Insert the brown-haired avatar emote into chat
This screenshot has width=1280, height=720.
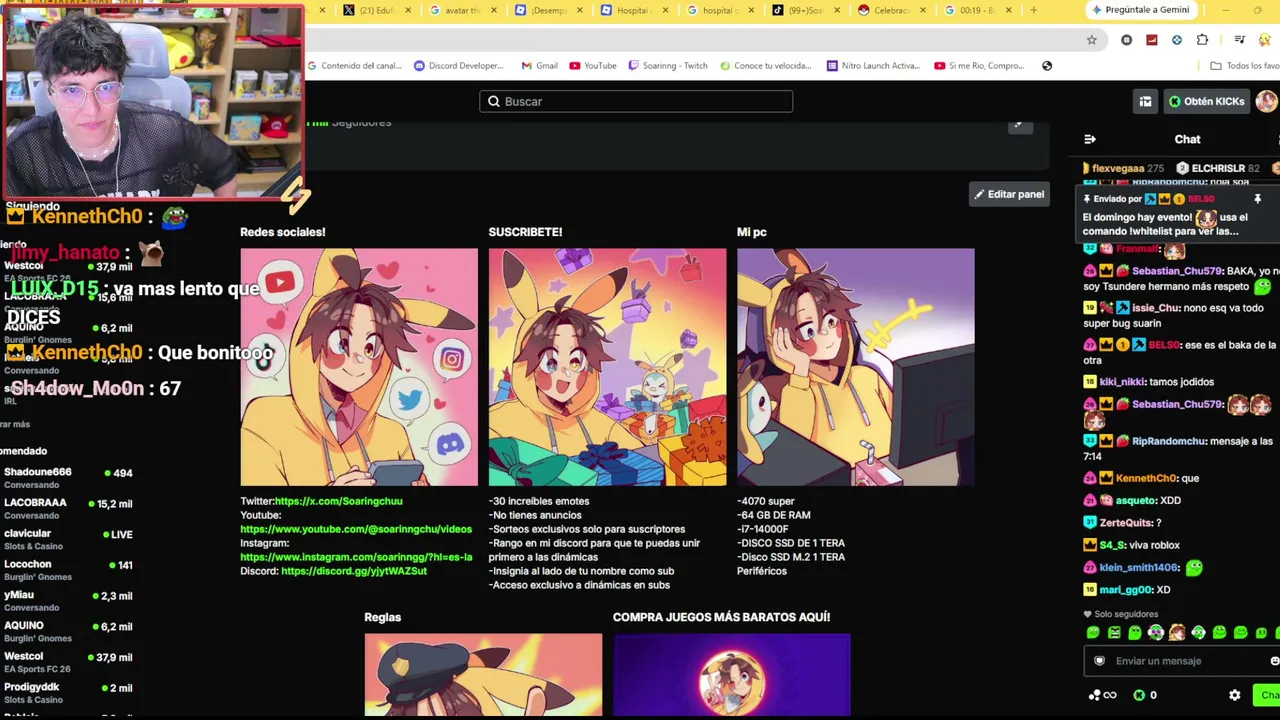(x=1177, y=633)
